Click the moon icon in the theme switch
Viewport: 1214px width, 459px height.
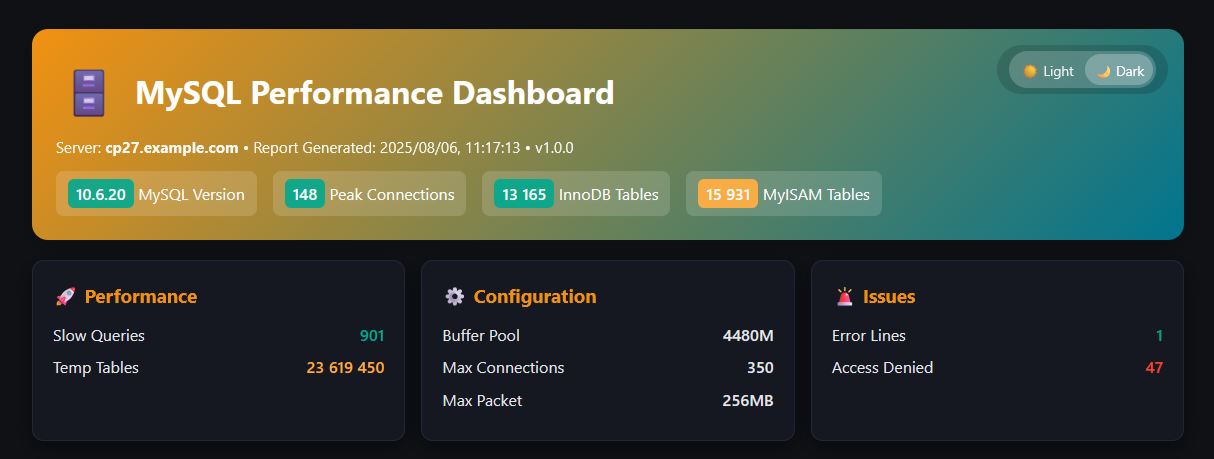pyautogui.click(x=1103, y=71)
